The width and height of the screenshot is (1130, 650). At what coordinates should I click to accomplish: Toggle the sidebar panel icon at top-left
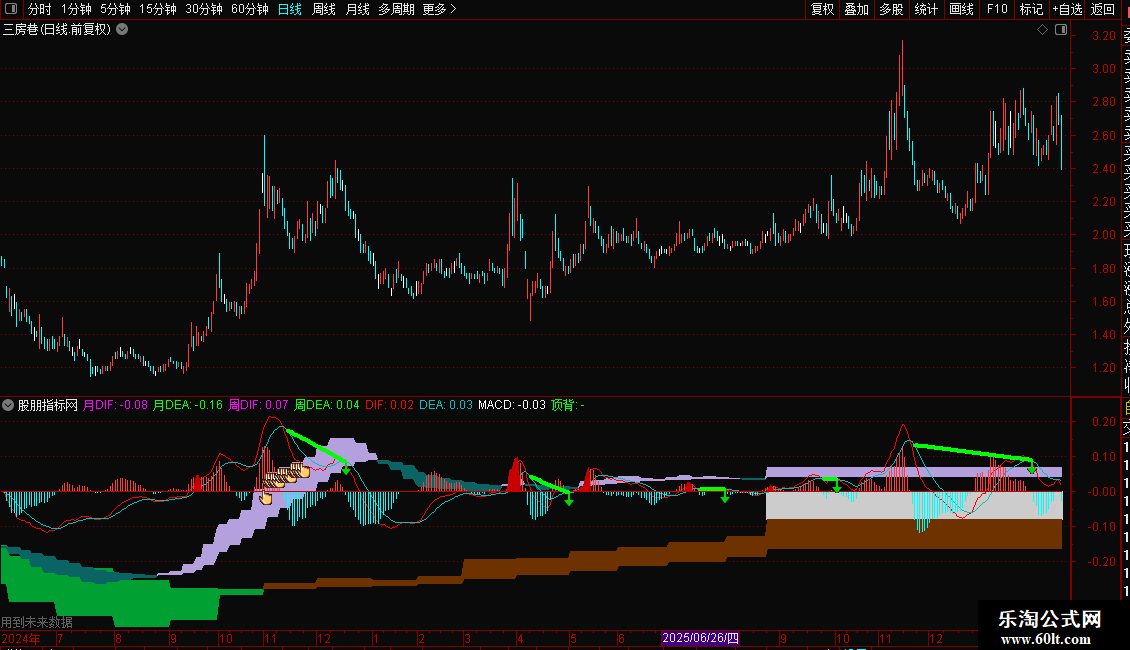pyautogui.click(x=11, y=9)
